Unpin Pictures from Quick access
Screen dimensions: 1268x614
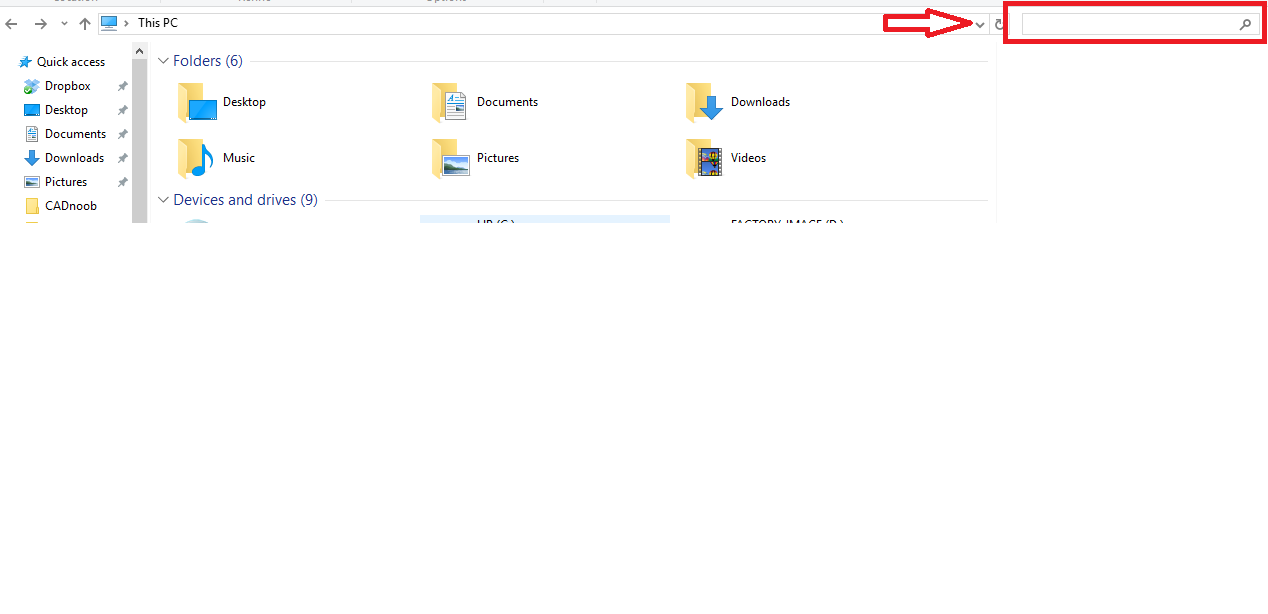[x=121, y=181]
